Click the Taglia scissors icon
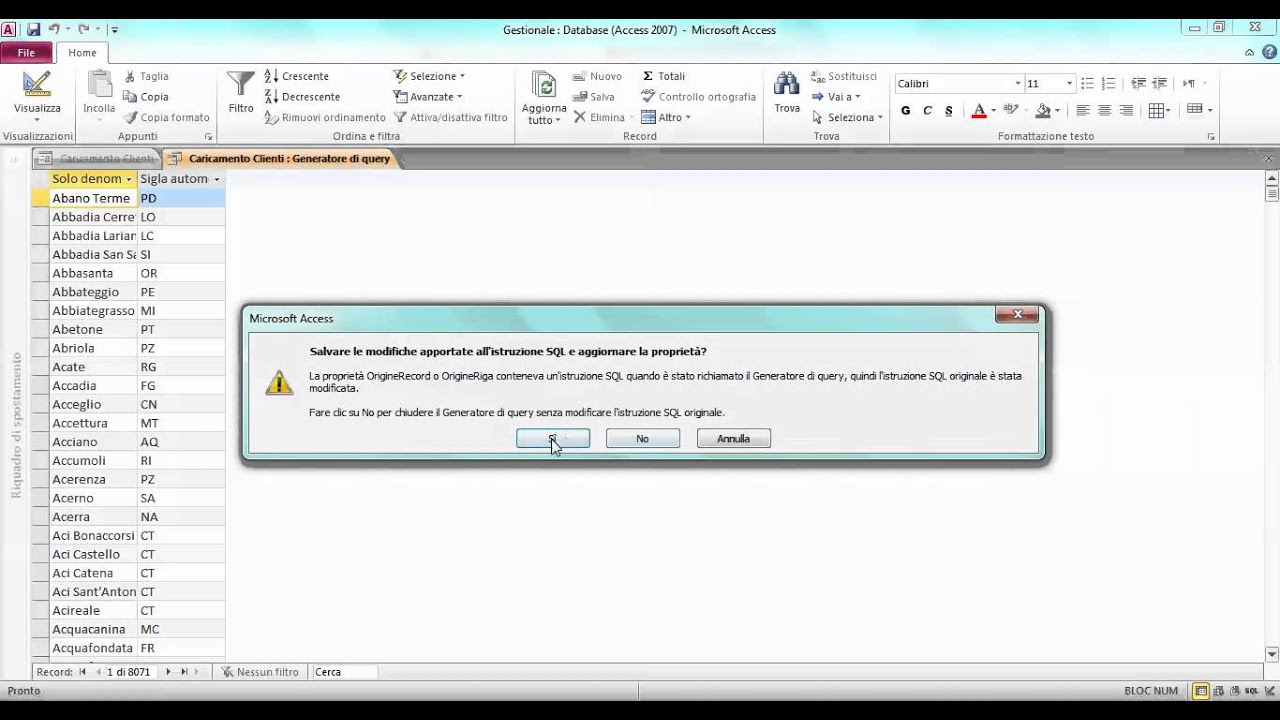1280x720 pixels. (130, 76)
